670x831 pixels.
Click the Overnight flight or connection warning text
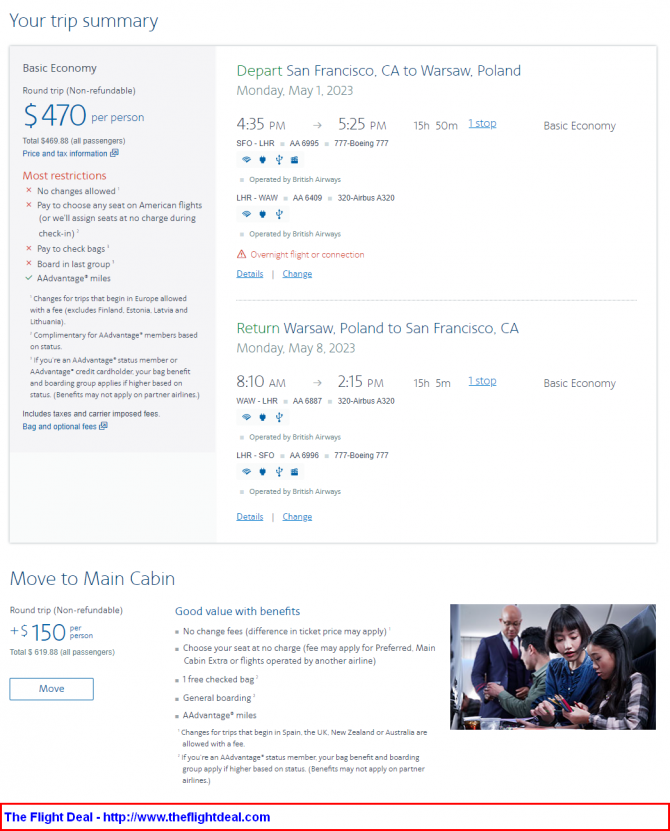coord(307,254)
